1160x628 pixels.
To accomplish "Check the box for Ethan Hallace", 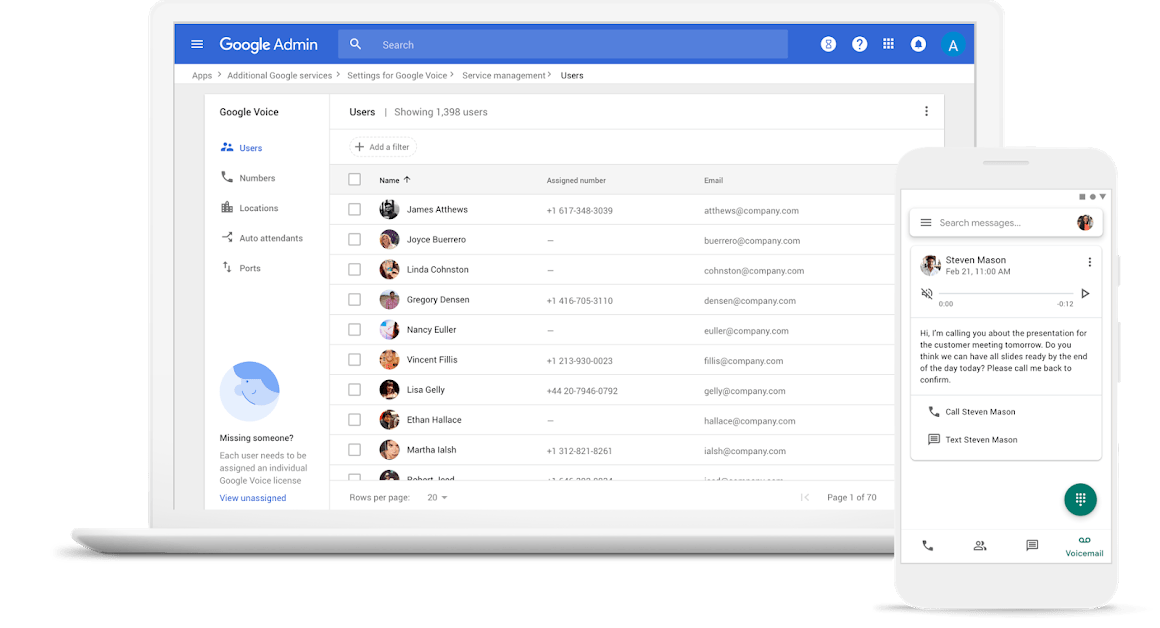I will pyautogui.click(x=354, y=419).
